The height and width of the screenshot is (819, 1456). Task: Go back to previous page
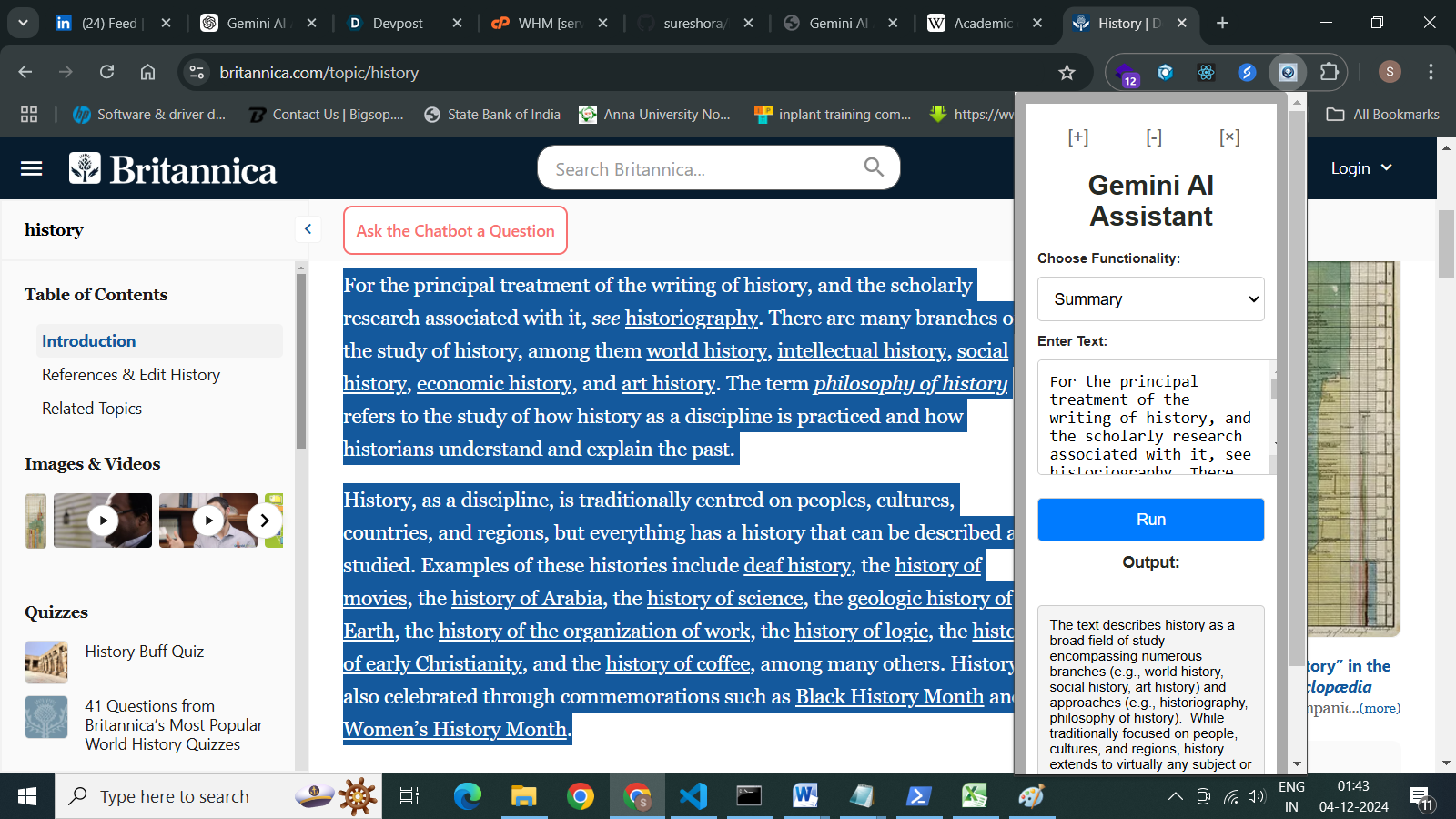tap(25, 72)
